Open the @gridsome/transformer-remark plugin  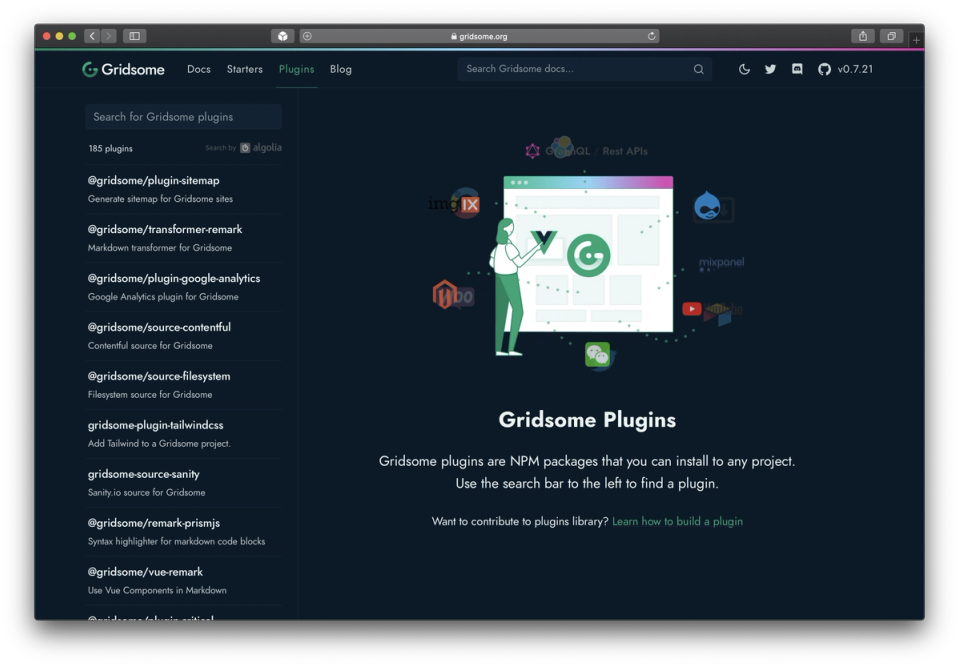click(165, 230)
